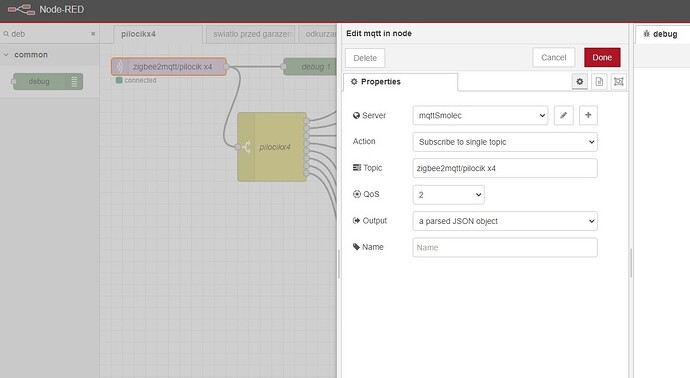Open node appearance settings icon
Screen dimensions: 690x378
[619, 82]
